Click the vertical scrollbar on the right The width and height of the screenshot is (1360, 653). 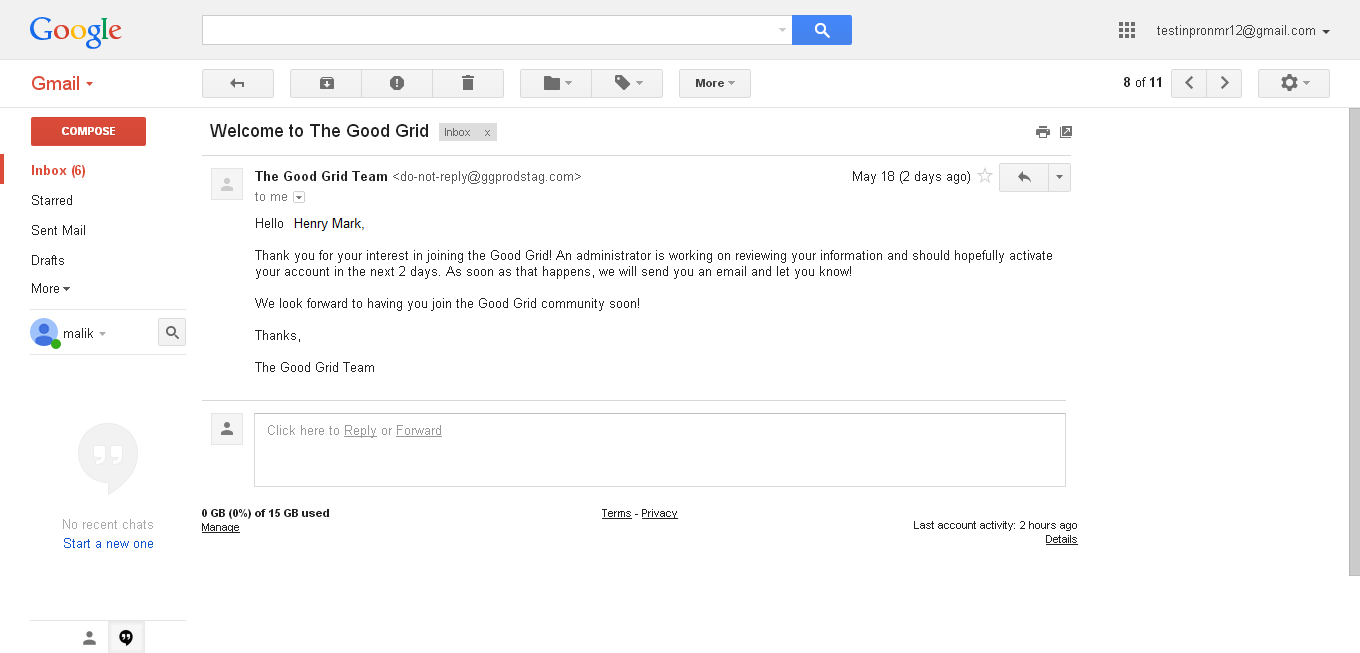(x=1354, y=342)
